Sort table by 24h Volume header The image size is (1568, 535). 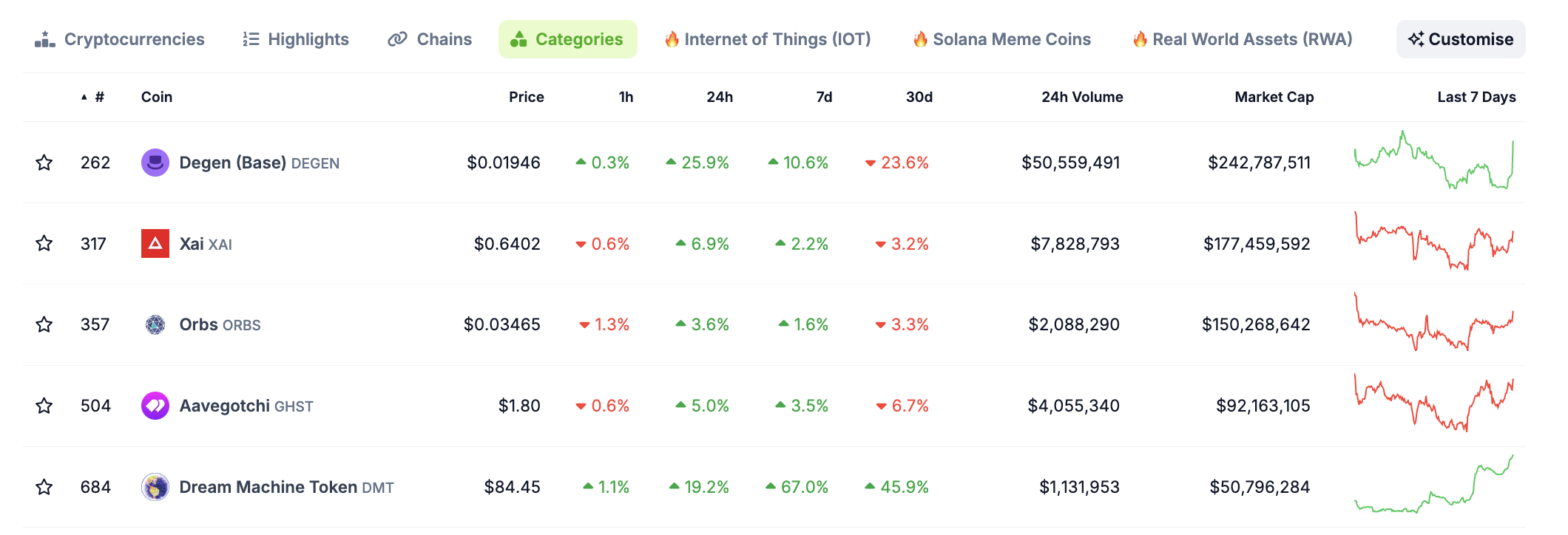(x=1081, y=97)
